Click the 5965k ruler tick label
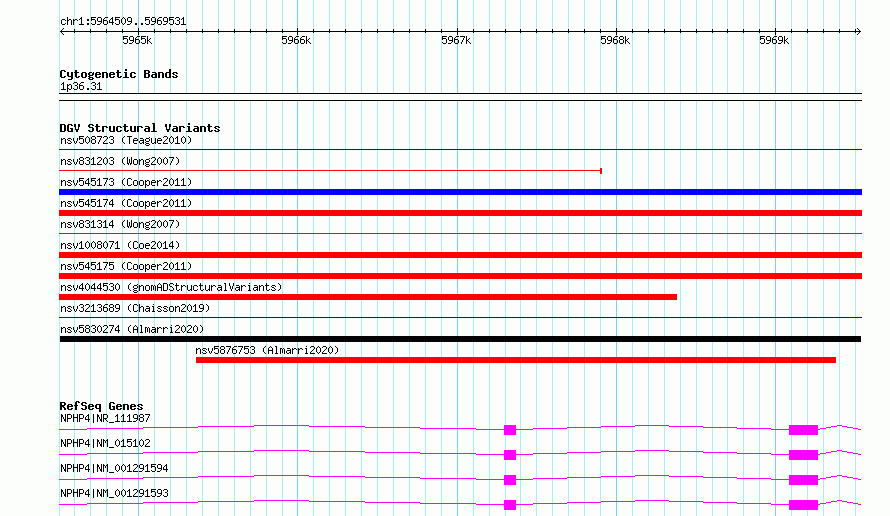 (x=137, y=40)
